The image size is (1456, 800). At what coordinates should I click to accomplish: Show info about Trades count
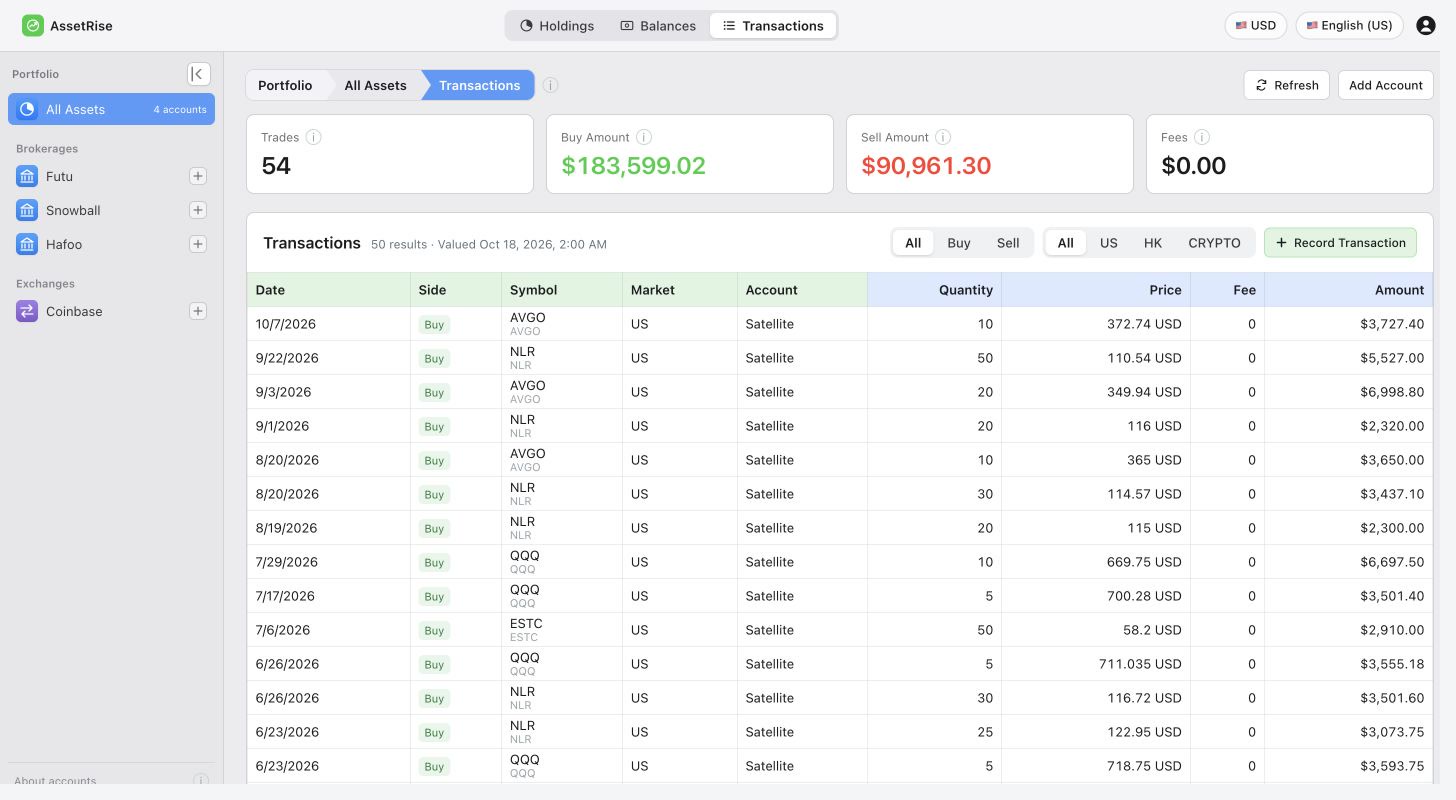(x=313, y=137)
